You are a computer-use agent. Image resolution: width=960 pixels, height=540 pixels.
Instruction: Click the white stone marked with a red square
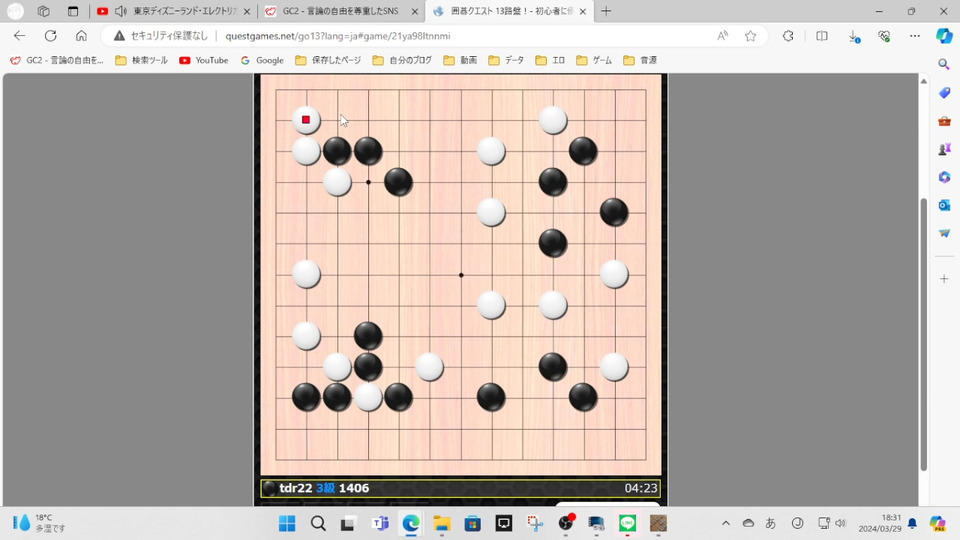tap(306, 120)
